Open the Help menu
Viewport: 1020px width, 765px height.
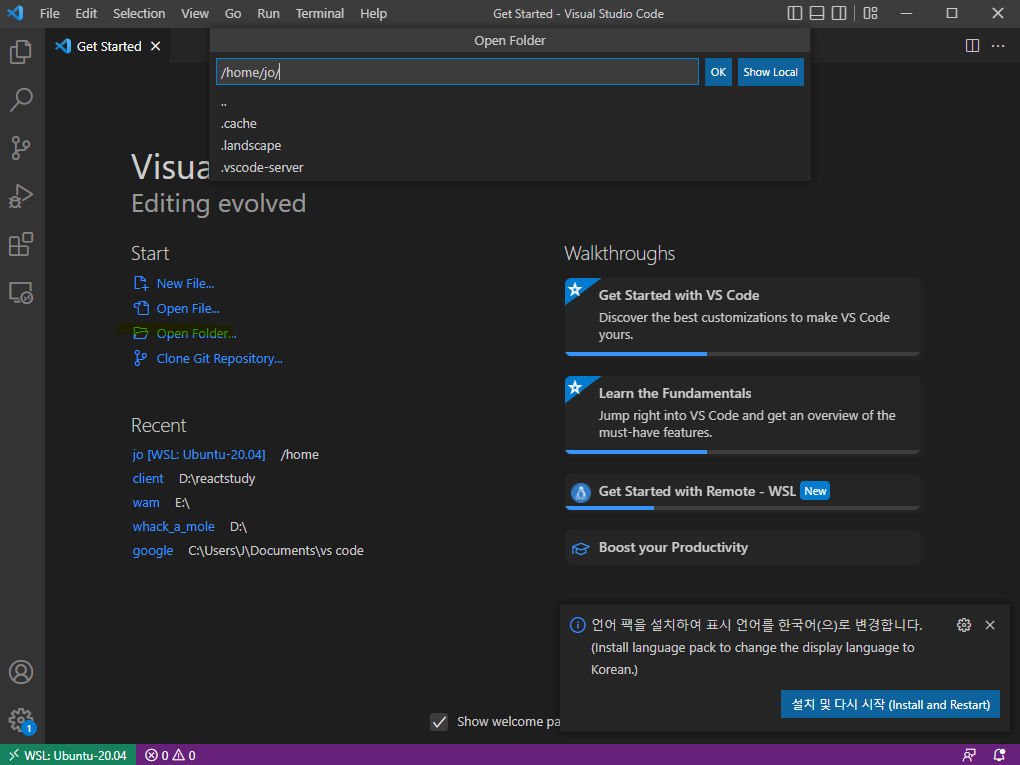coord(373,14)
